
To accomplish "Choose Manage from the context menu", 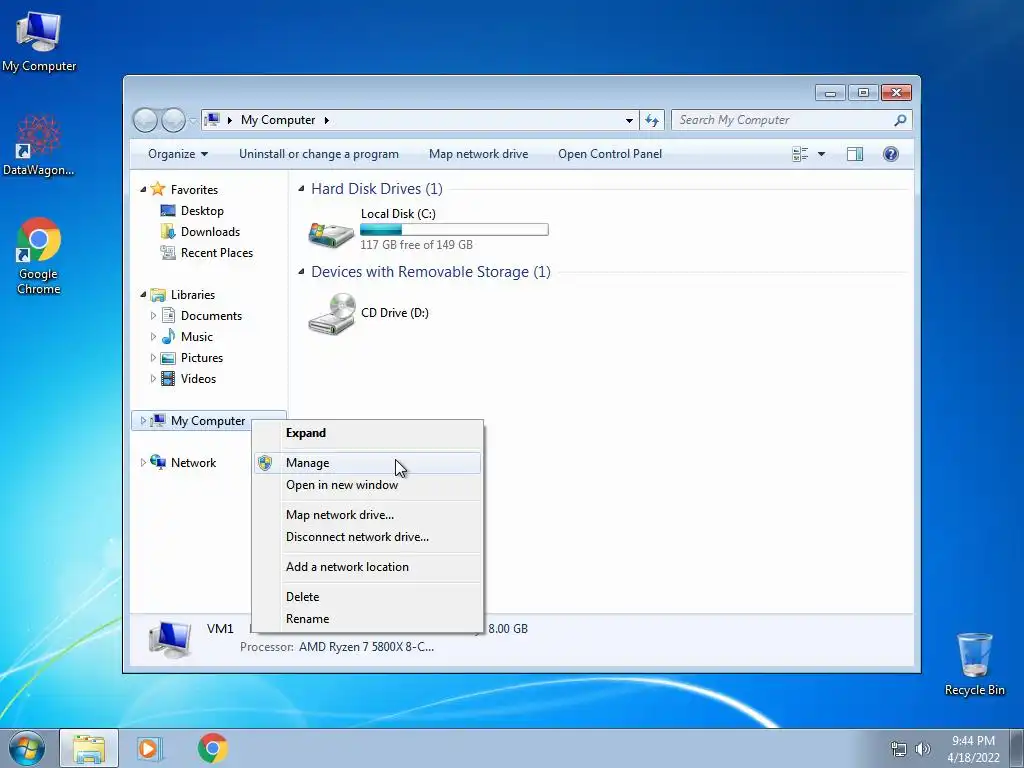I will (x=366, y=463).
